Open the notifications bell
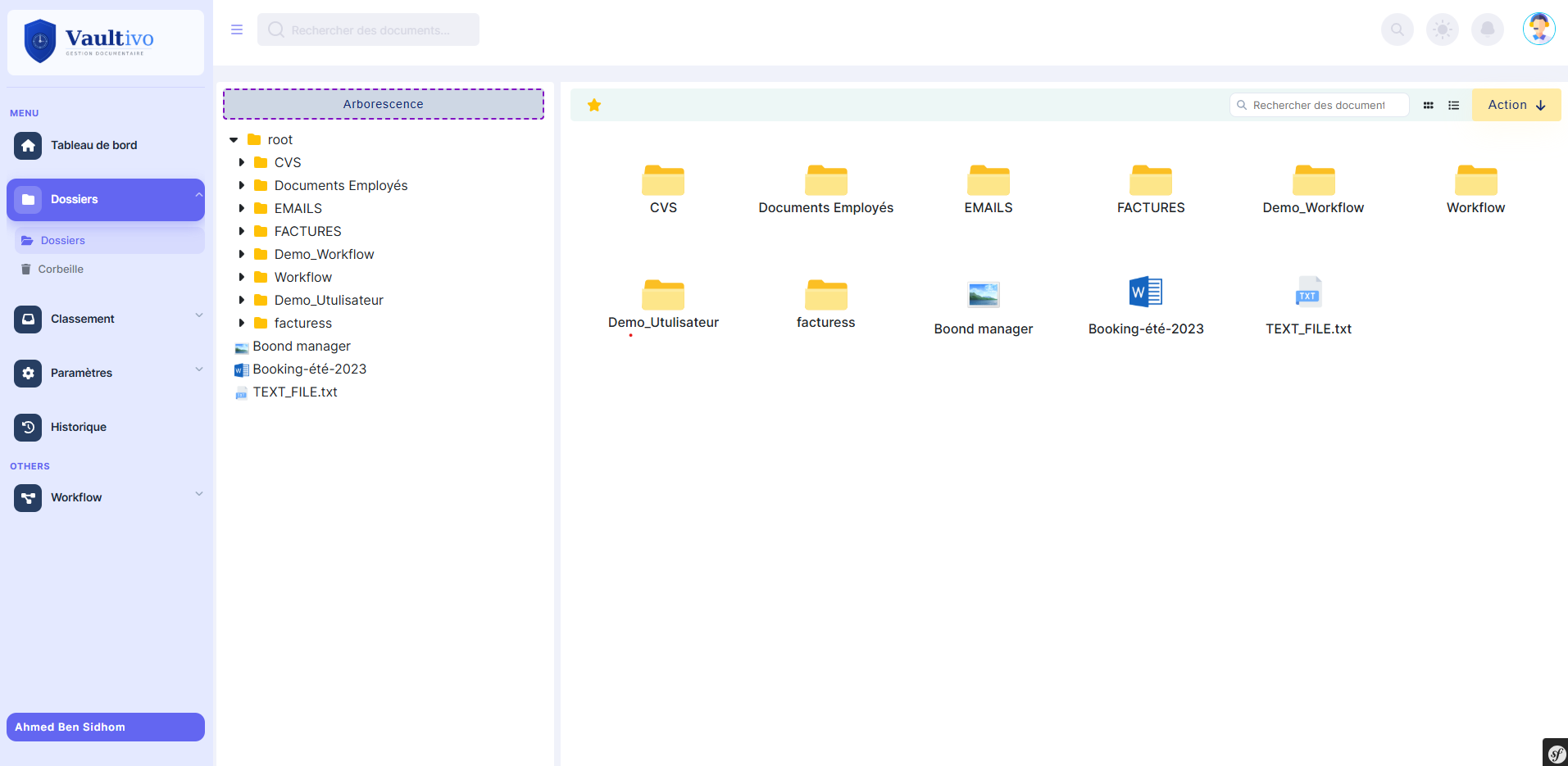 pyautogui.click(x=1488, y=29)
